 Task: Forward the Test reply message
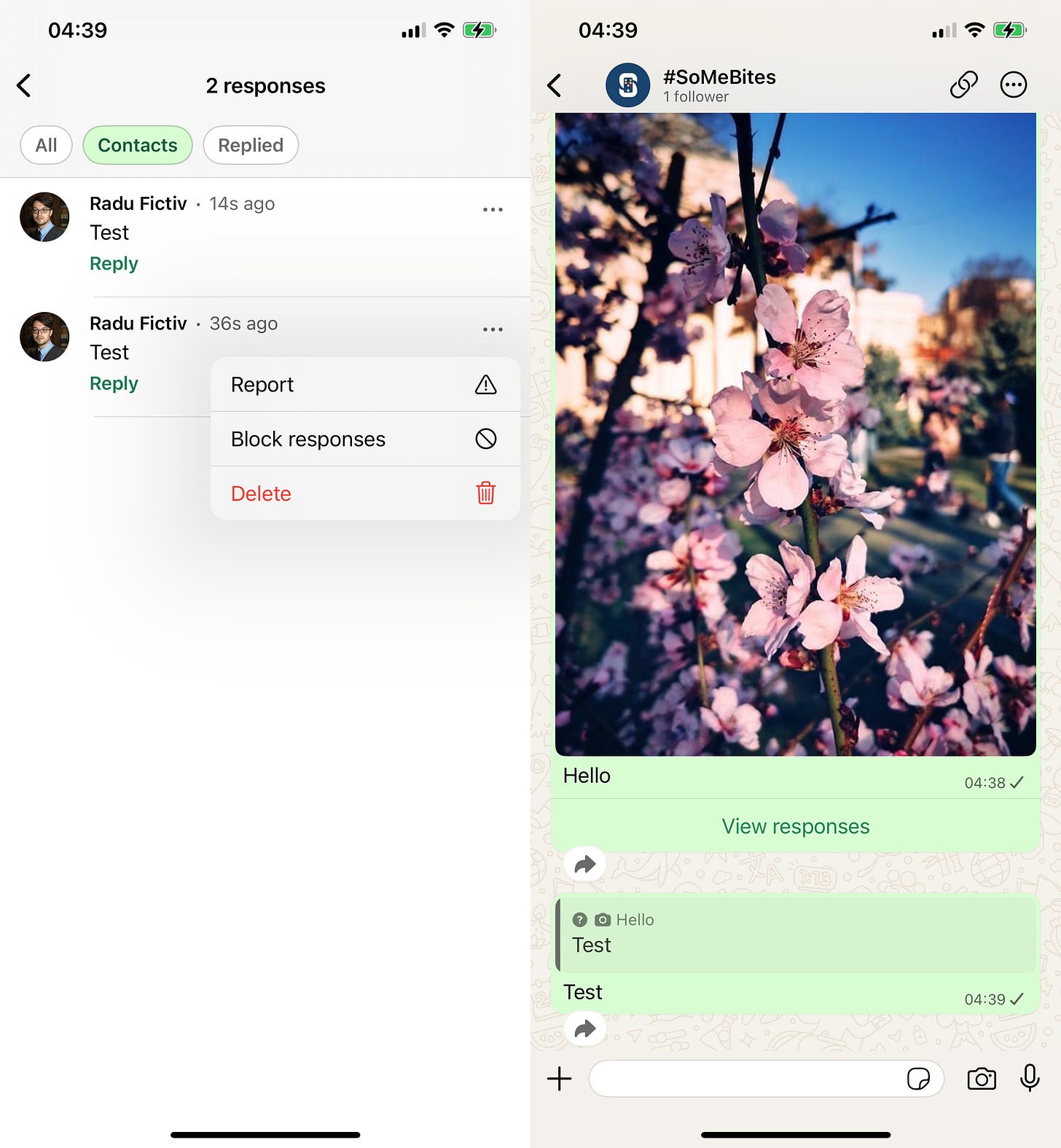pyautogui.click(x=585, y=1029)
